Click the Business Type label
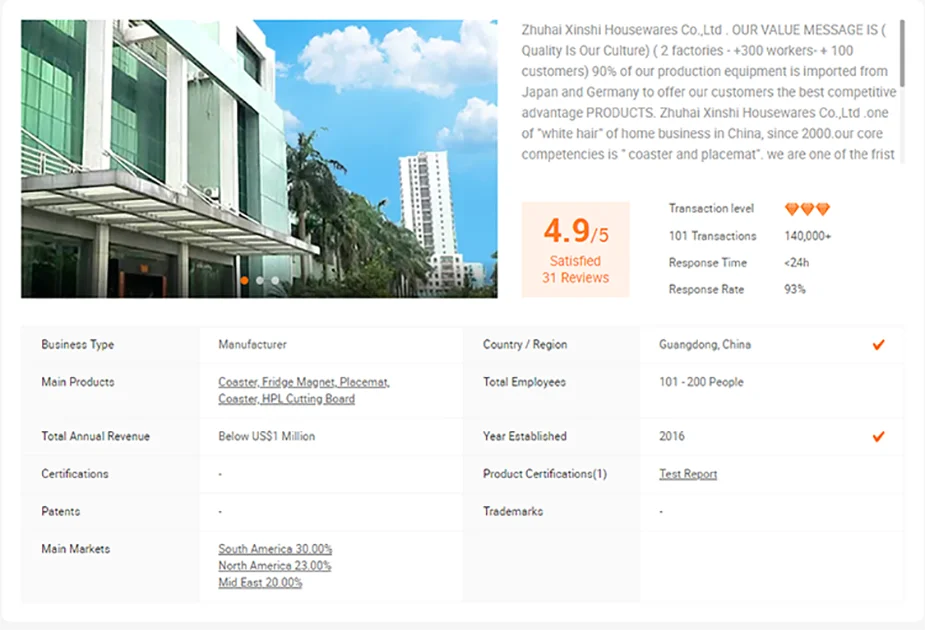This screenshot has width=925, height=630. click(78, 344)
